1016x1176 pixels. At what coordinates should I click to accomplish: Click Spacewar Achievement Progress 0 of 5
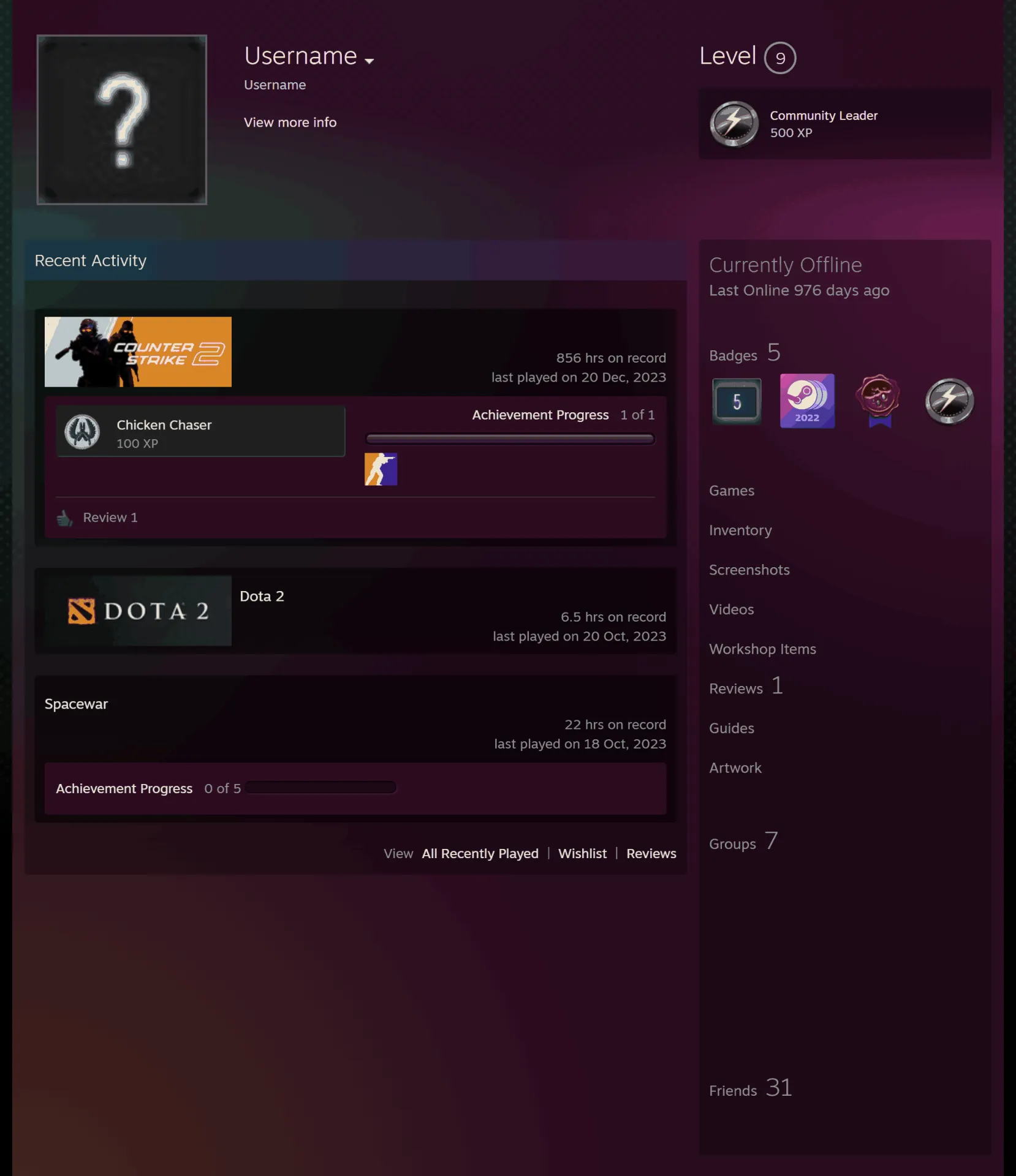[148, 788]
